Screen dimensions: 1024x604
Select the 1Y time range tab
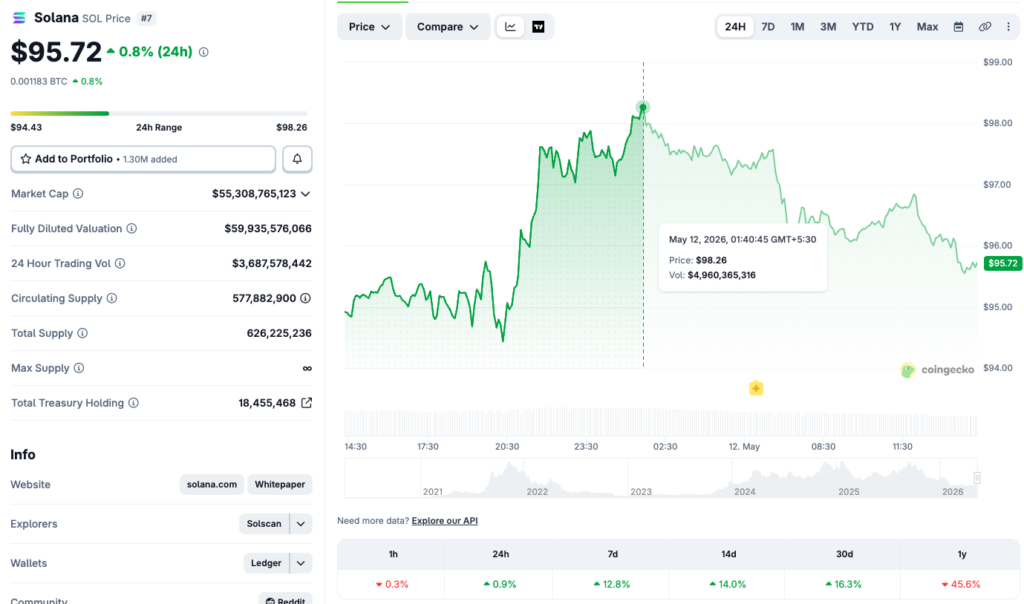pos(895,27)
